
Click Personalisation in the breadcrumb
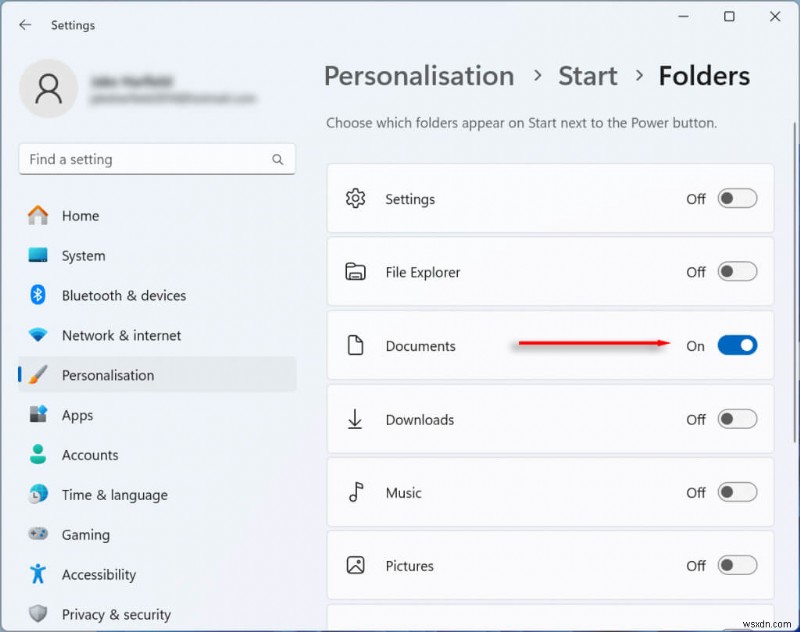(419, 76)
